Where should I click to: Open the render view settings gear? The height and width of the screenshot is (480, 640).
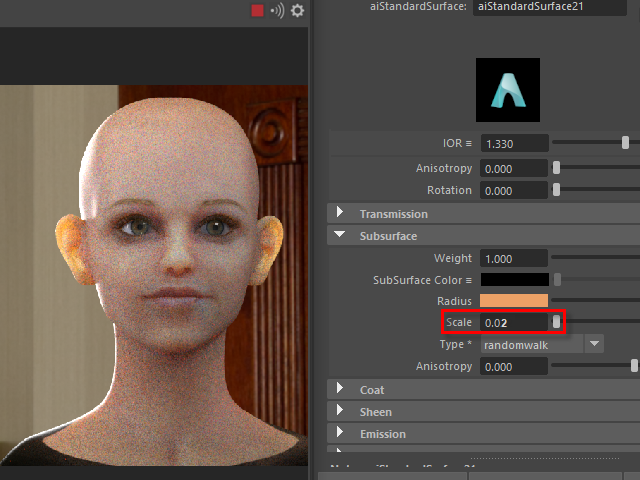297,10
